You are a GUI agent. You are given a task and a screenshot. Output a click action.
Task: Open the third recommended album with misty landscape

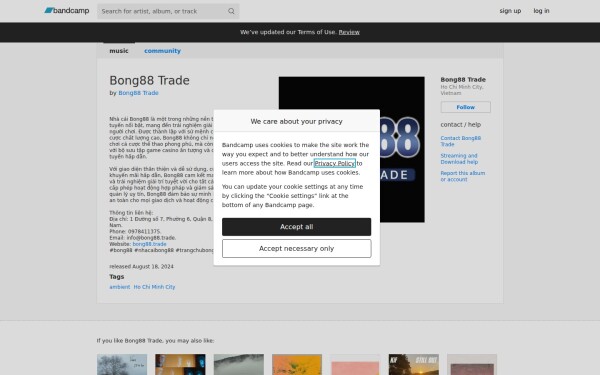point(239,364)
